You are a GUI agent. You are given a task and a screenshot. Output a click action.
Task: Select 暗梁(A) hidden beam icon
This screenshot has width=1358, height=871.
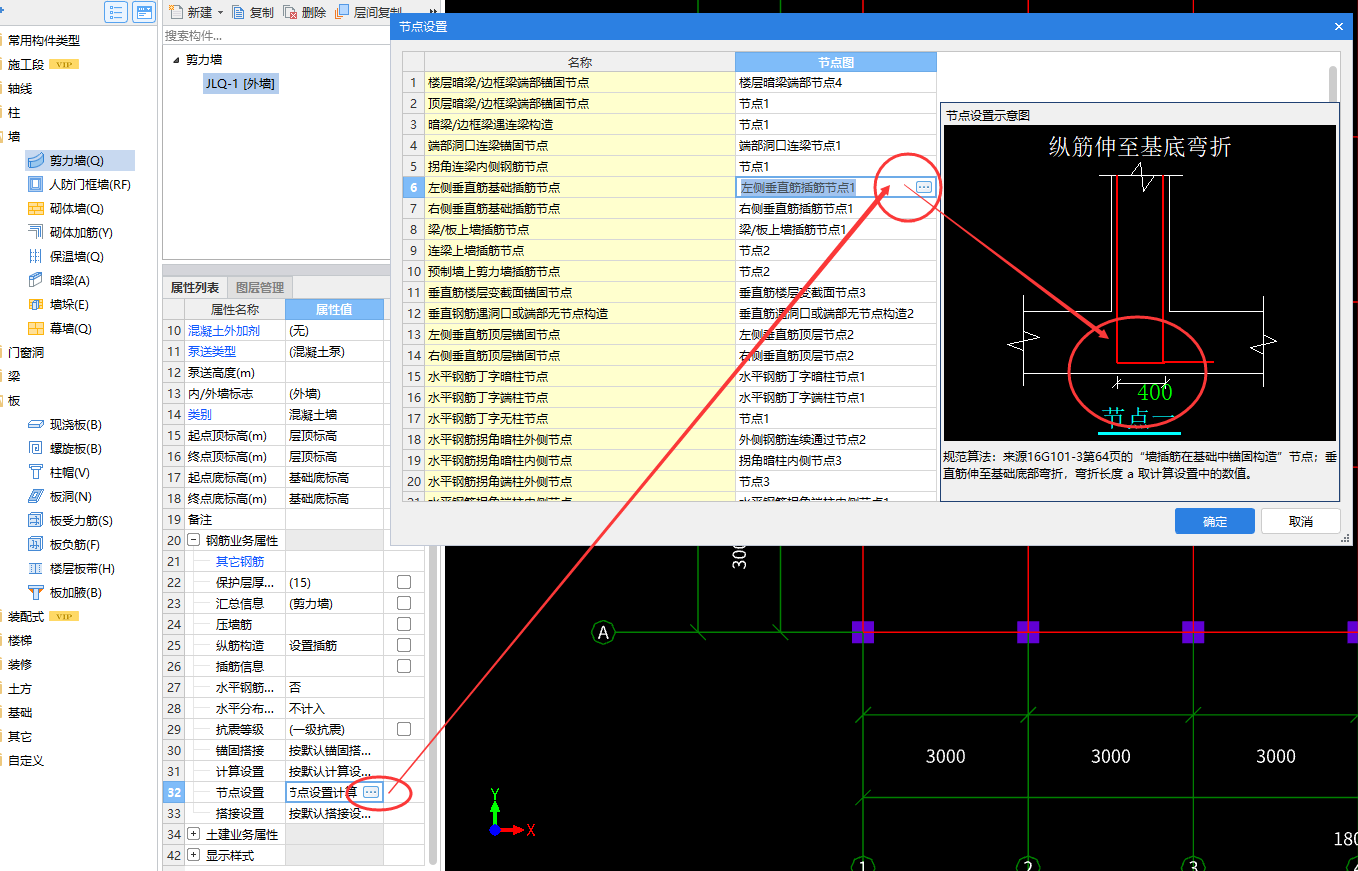coord(36,280)
